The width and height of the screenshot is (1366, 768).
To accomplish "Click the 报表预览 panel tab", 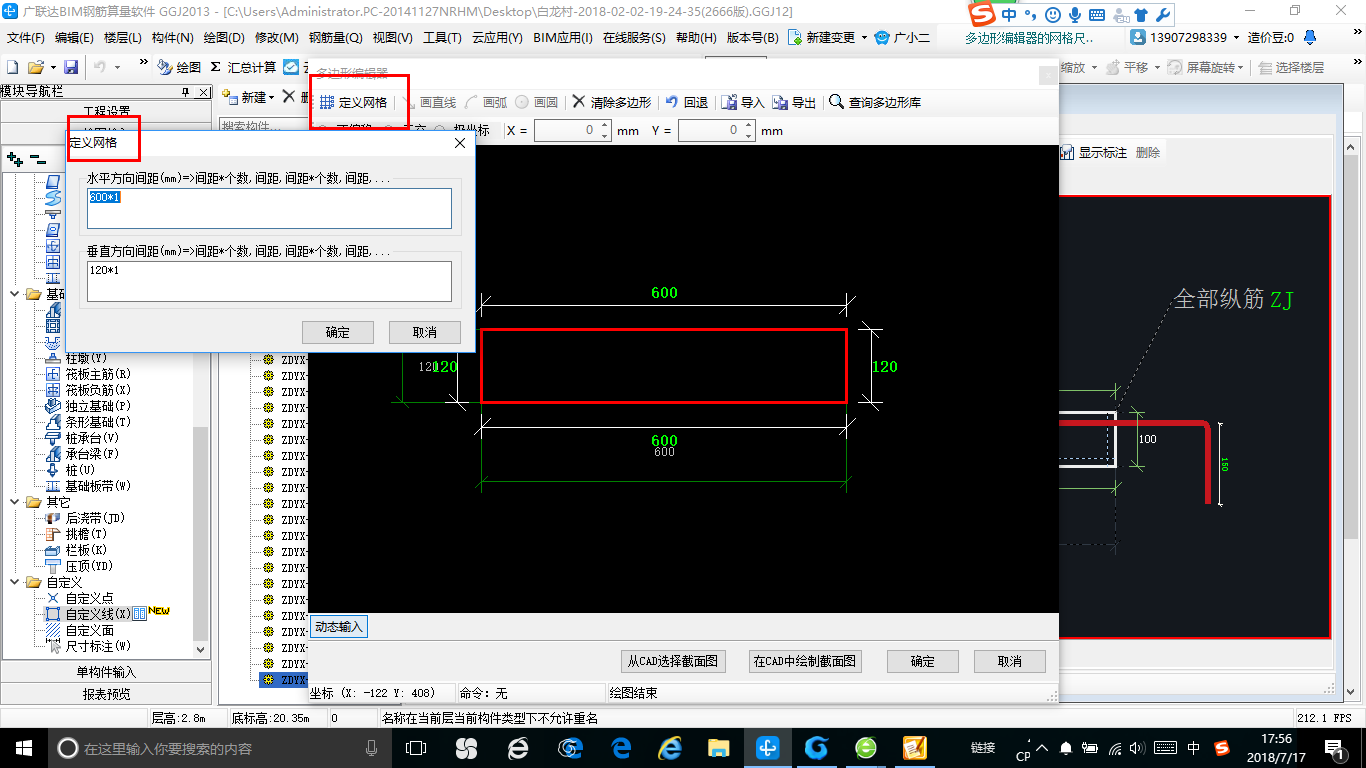I will (x=105, y=694).
